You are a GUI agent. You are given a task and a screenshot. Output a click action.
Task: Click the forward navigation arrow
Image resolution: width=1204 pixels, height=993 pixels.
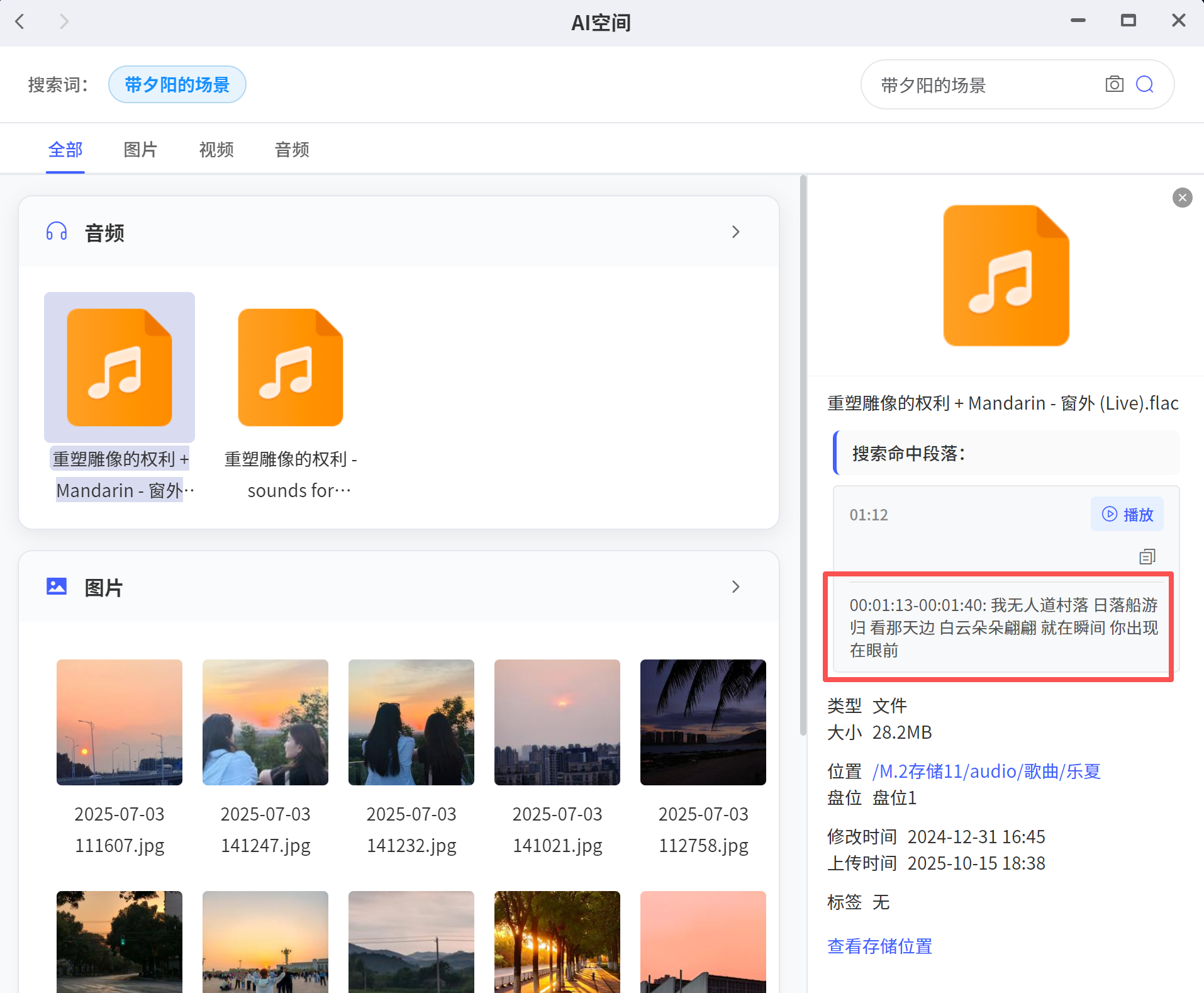point(64,22)
